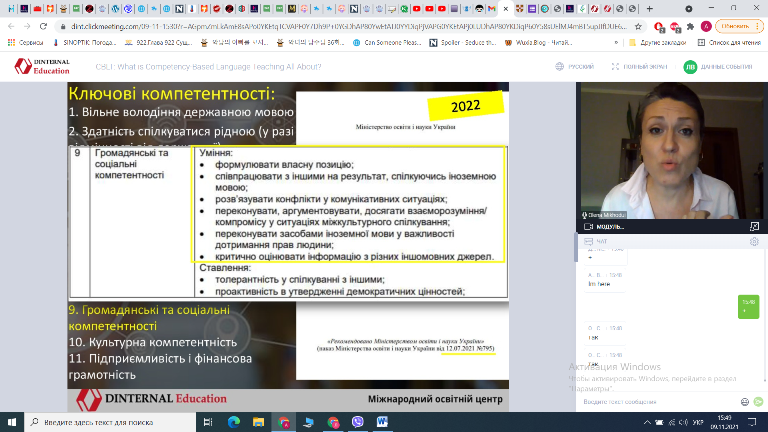Open the emoji picker in chat
The image size is (768, 432).
tap(745, 402)
